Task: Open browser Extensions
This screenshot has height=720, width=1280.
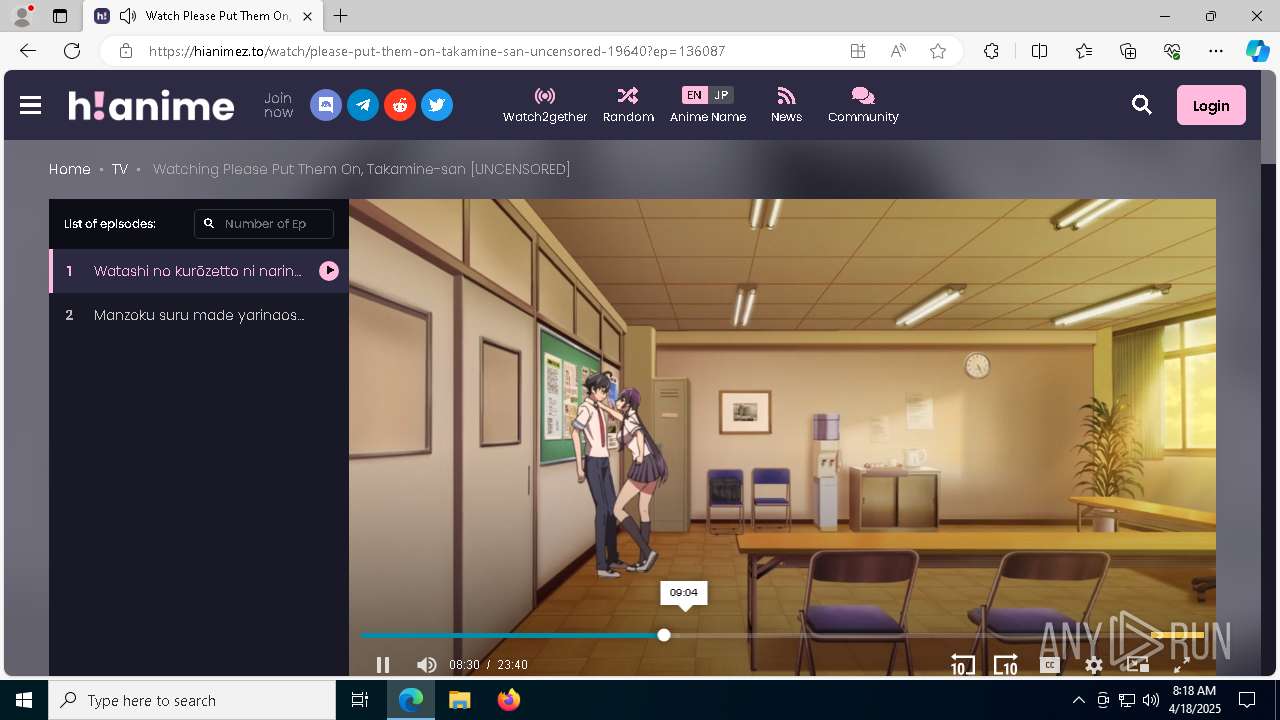Action: tap(991, 51)
